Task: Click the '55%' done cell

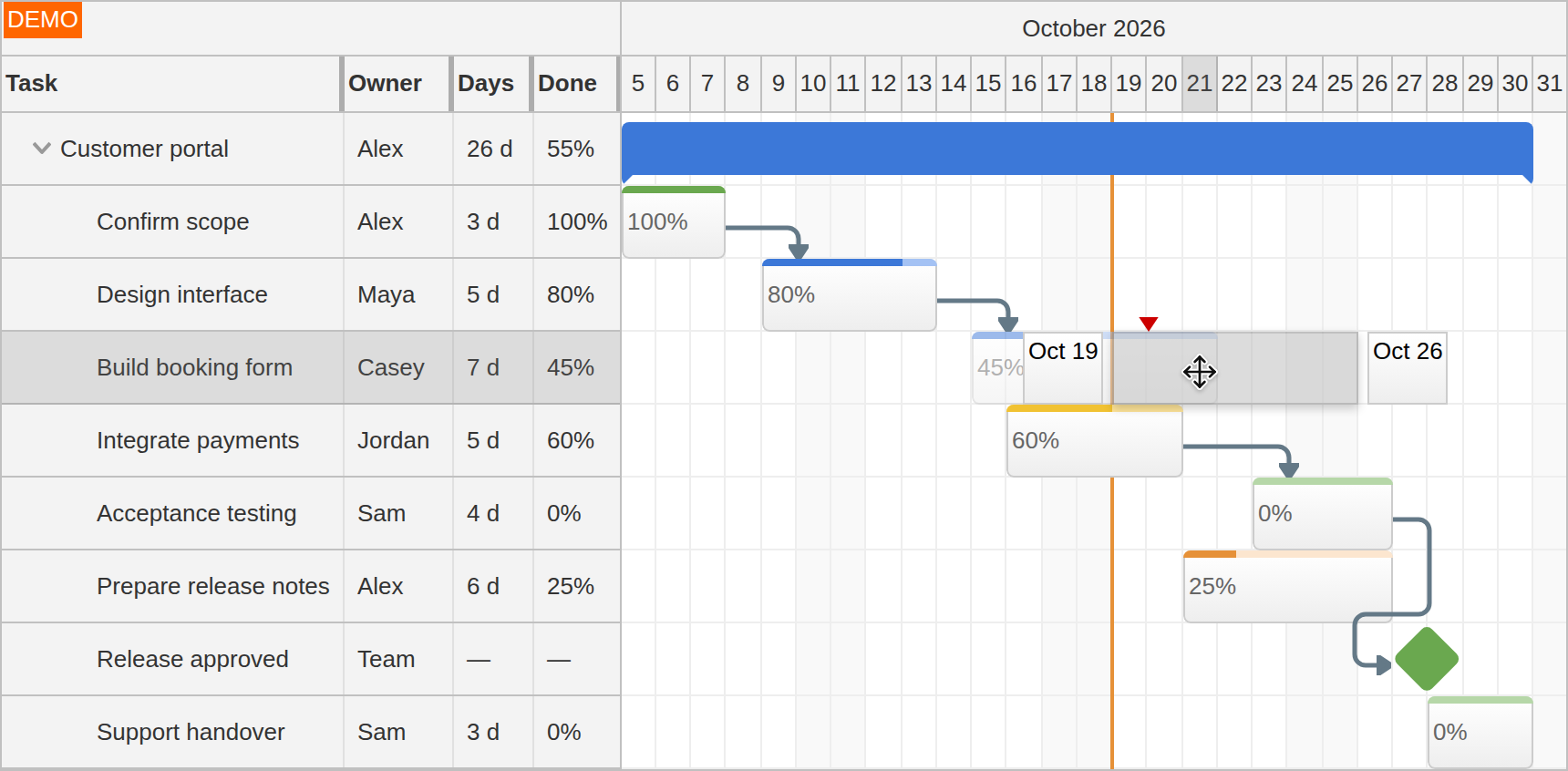Action: click(x=576, y=149)
